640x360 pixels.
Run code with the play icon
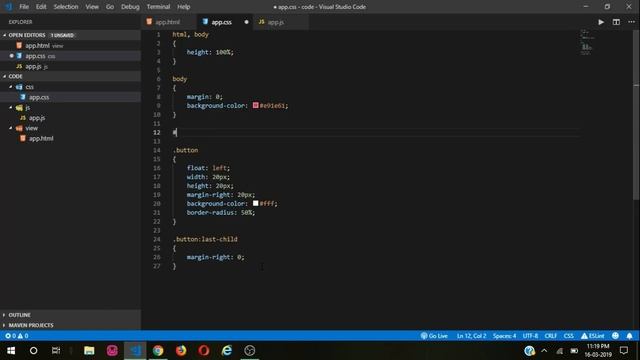pos(601,22)
